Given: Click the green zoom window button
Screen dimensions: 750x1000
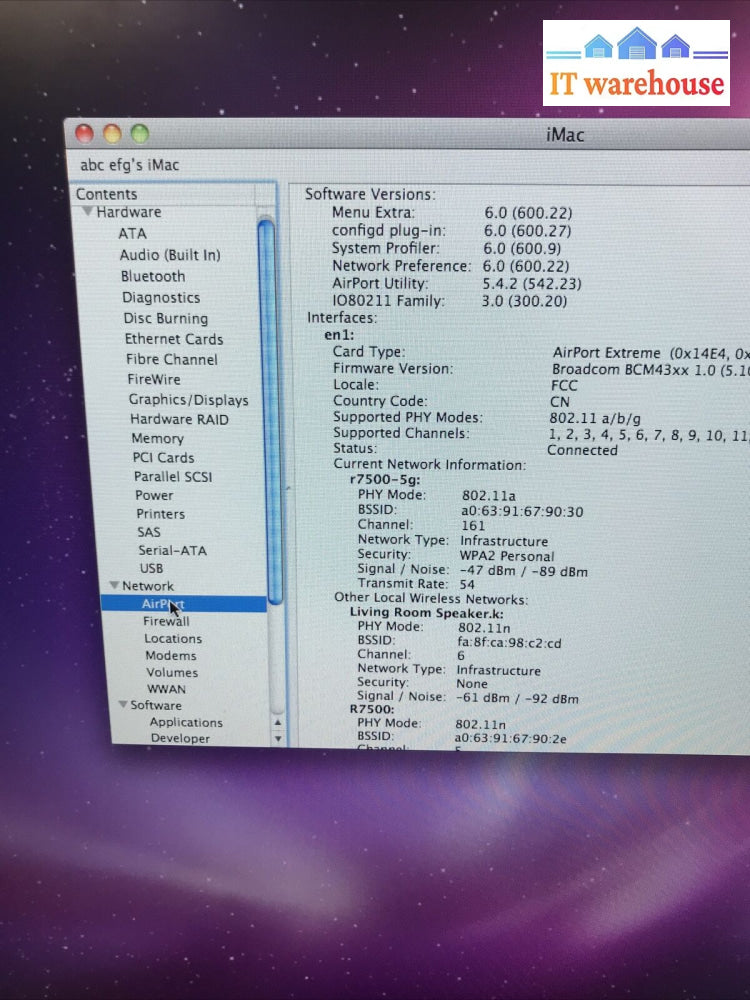Looking at the screenshot, I should [x=139, y=133].
